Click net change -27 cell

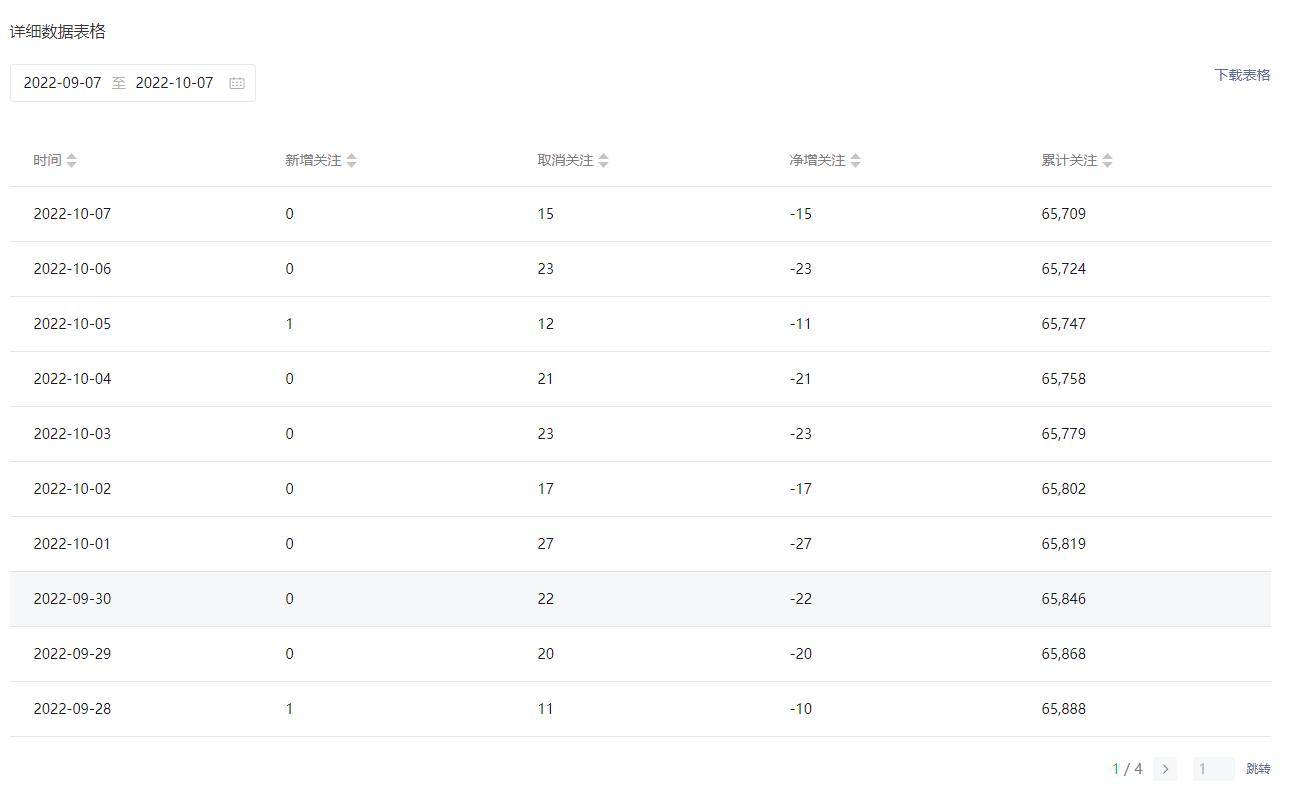point(800,544)
